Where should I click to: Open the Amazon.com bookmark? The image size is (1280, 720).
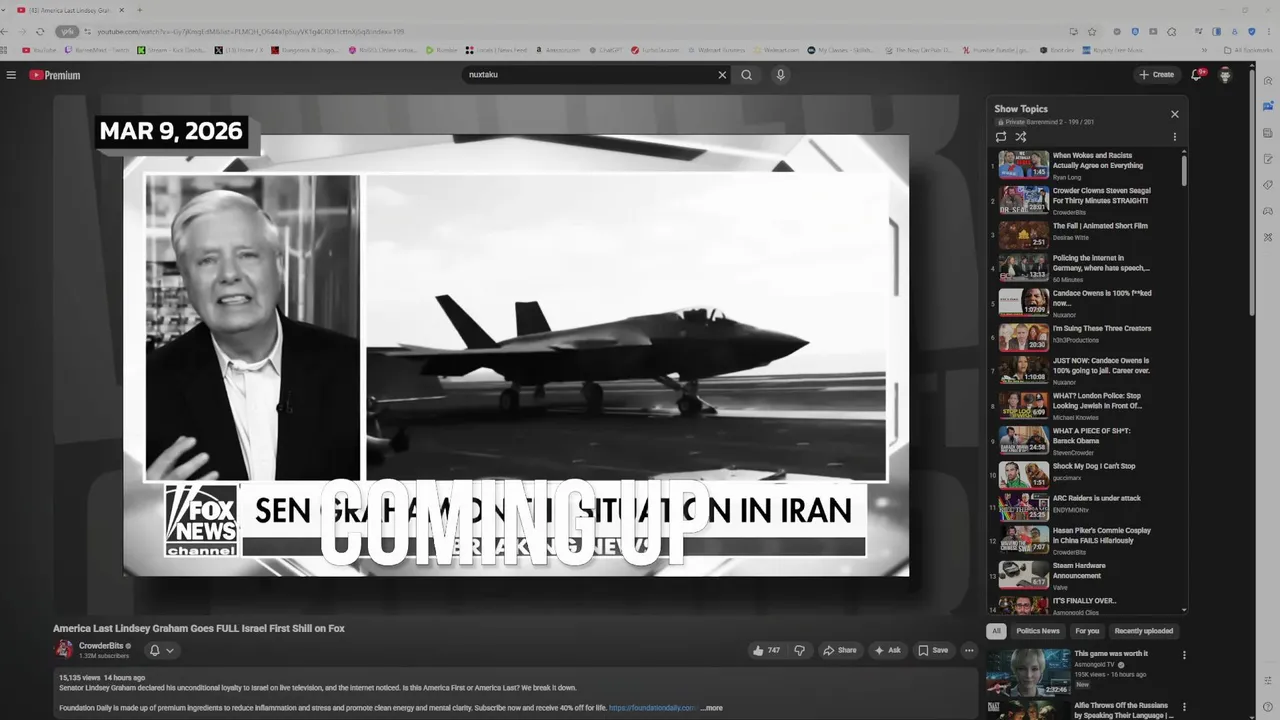tap(556, 50)
